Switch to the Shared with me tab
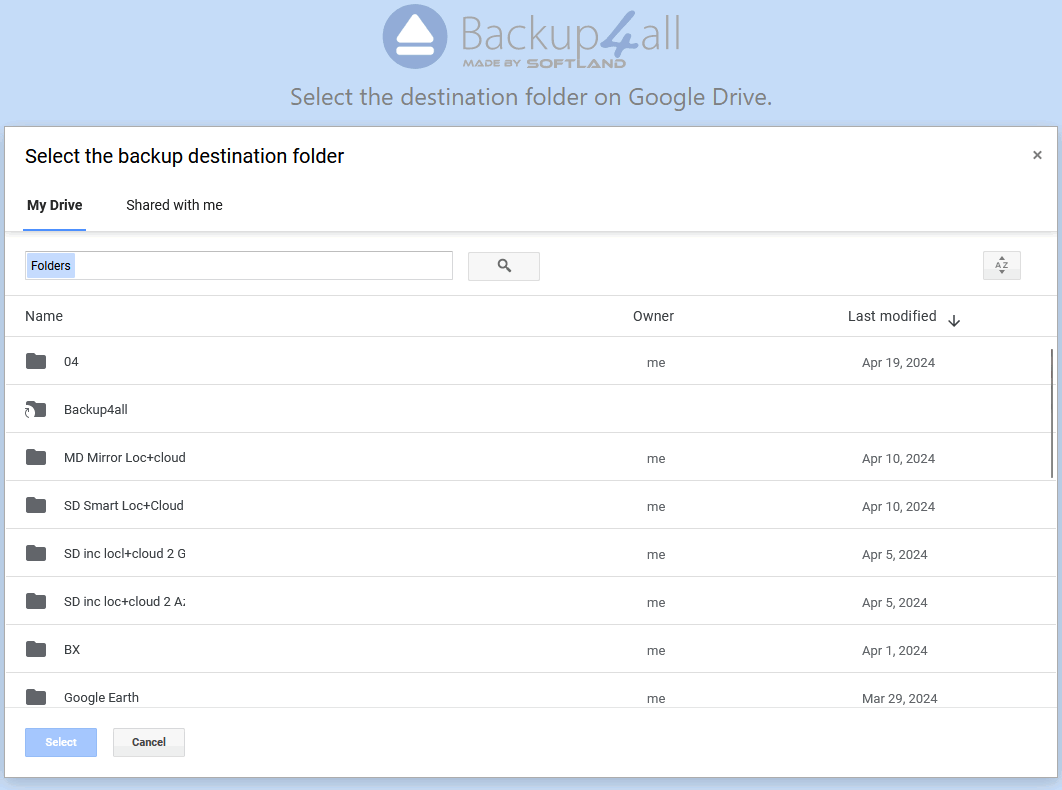Viewport: 1062px width, 790px height. pyautogui.click(x=174, y=205)
